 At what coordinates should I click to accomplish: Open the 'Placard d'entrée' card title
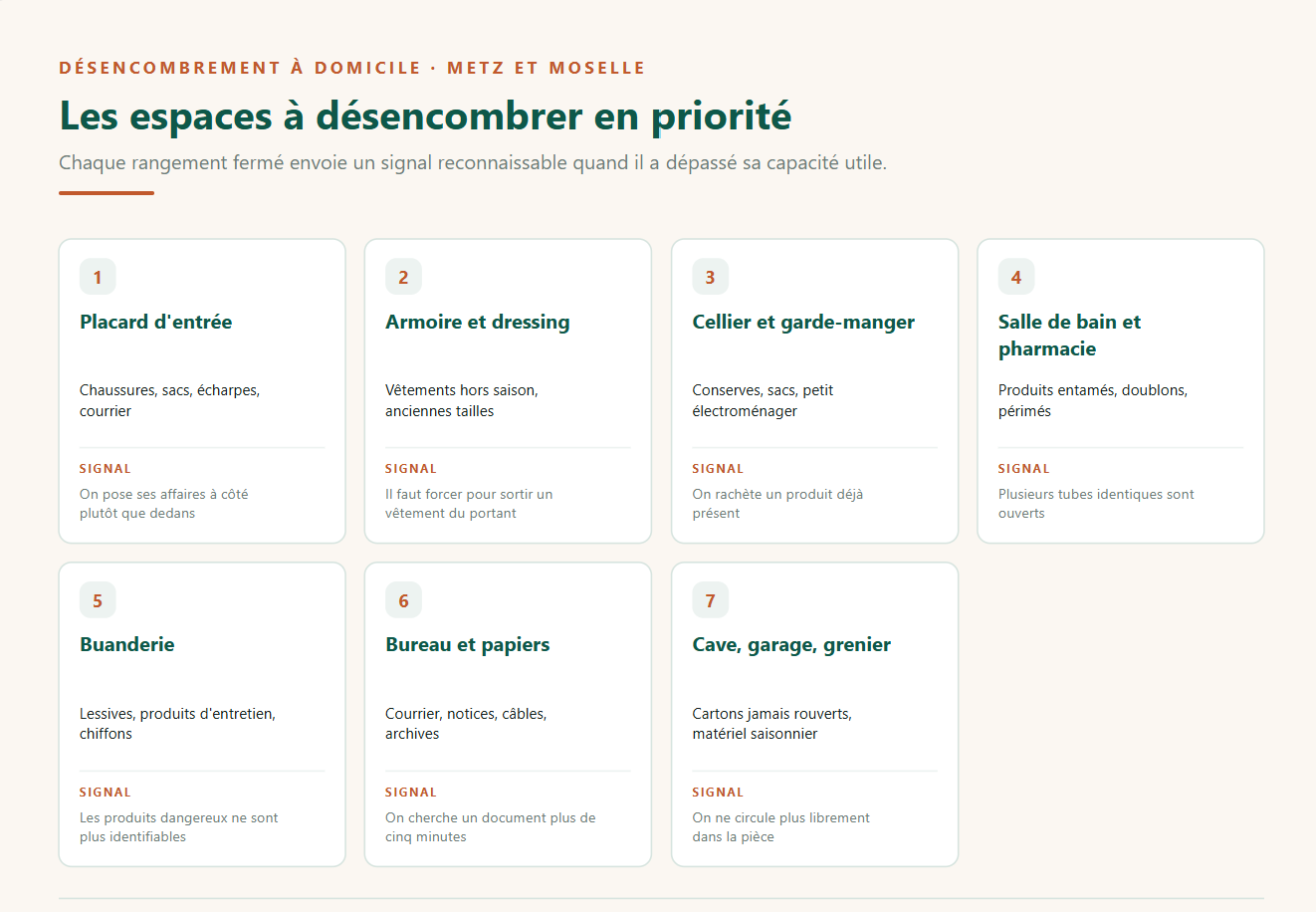pyautogui.click(x=156, y=322)
